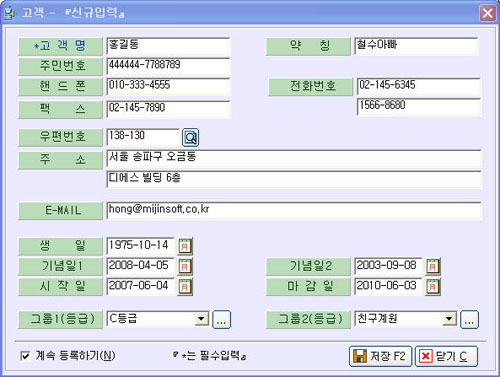
Task: Open calendar picker for 기념일1 date
Action: (x=185, y=266)
